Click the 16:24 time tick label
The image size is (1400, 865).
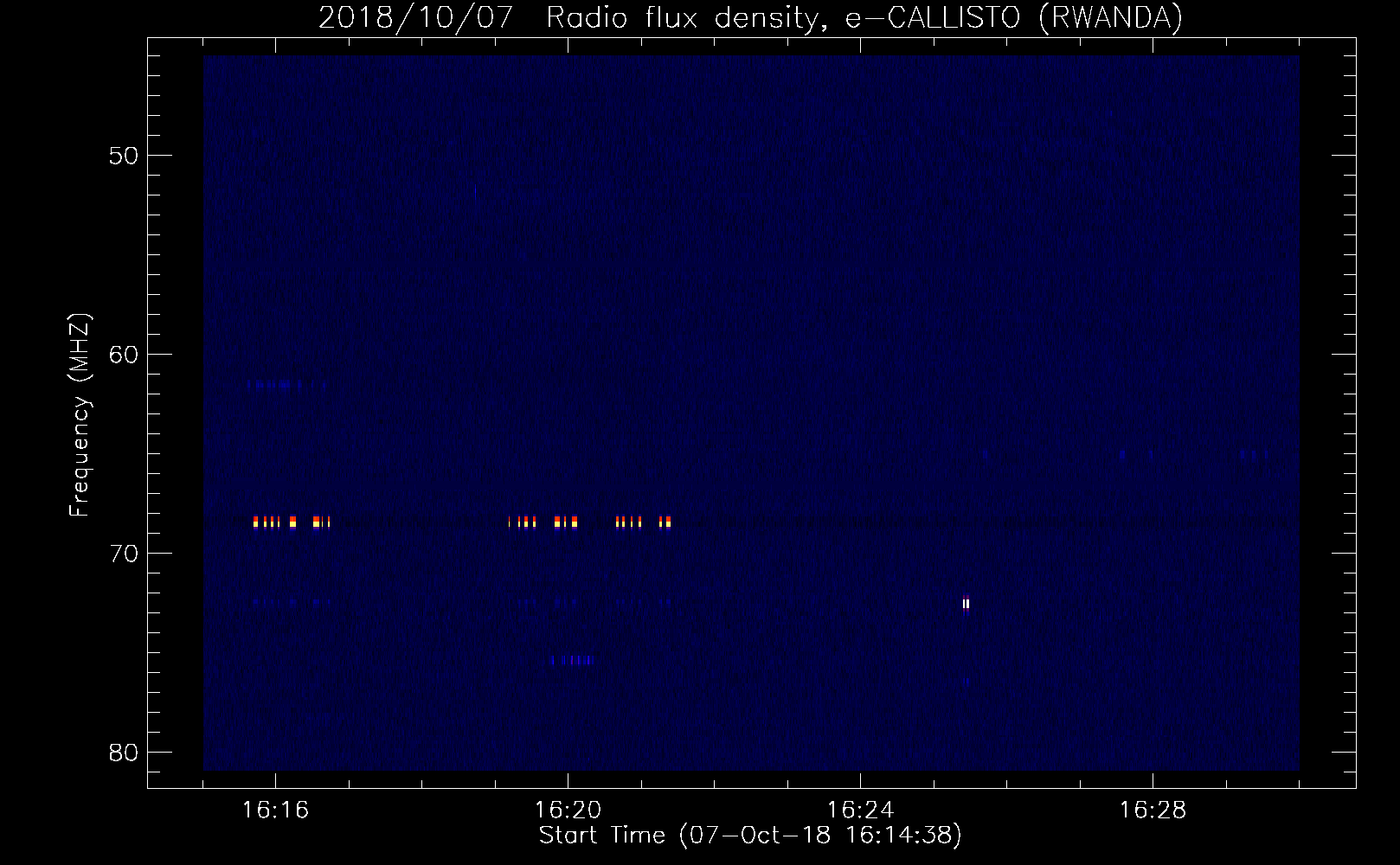[860, 811]
